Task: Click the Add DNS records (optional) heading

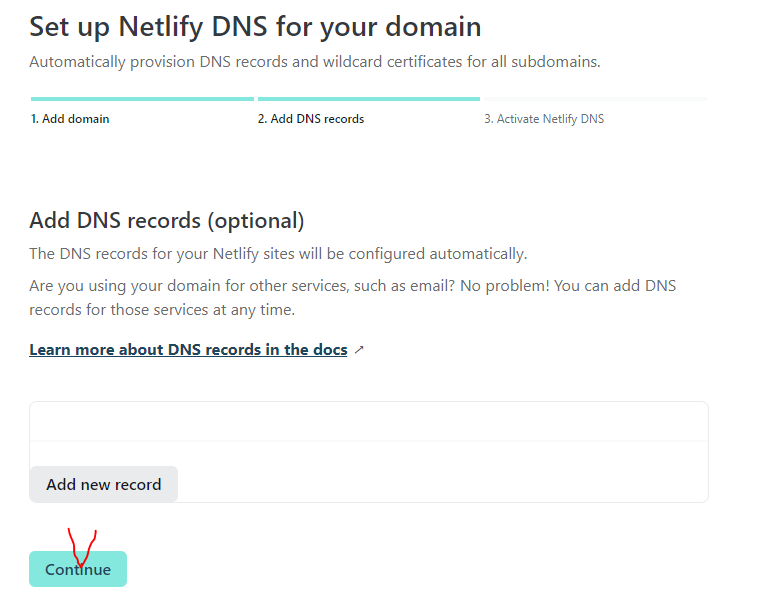Action: coord(166,221)
